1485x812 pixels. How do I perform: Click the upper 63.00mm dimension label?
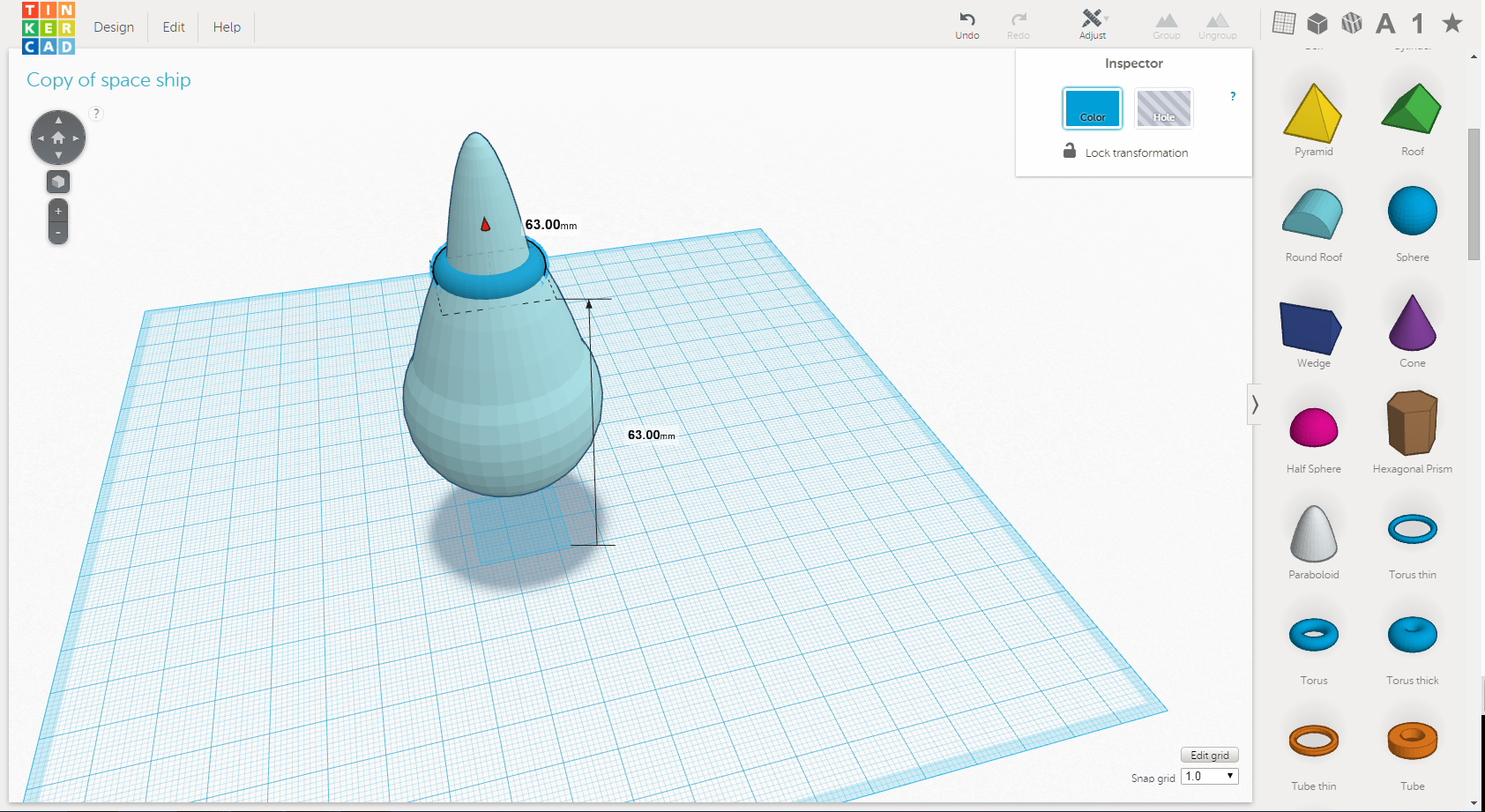point(551,225)
